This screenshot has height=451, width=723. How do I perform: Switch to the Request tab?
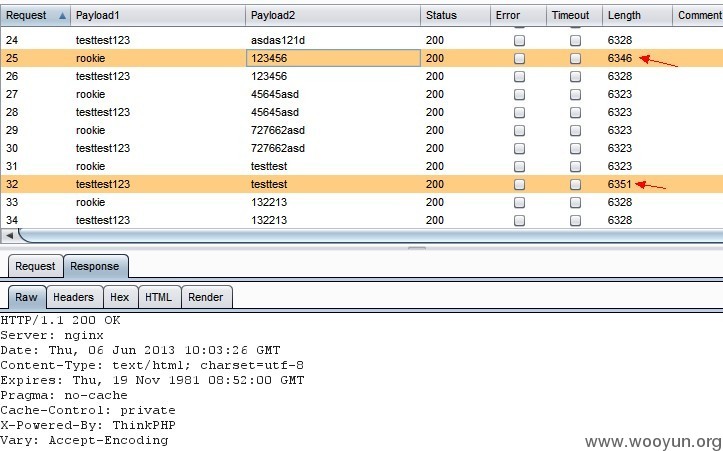coord(36,266)
